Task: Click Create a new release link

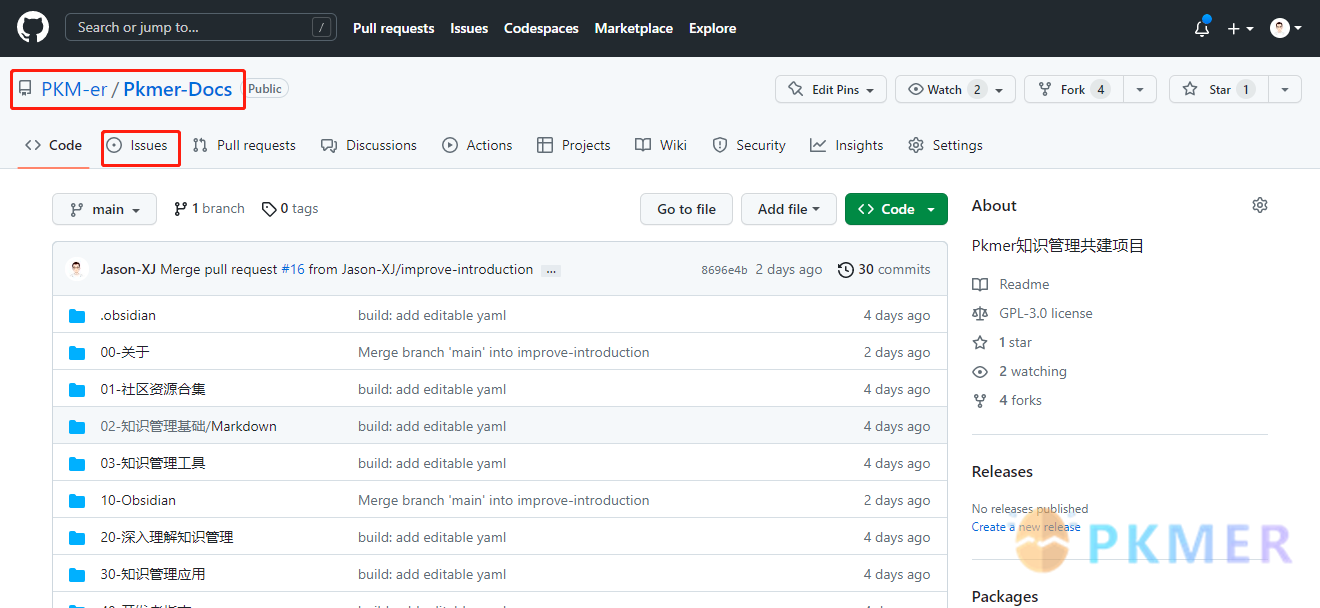Action: pos(1026,527)
